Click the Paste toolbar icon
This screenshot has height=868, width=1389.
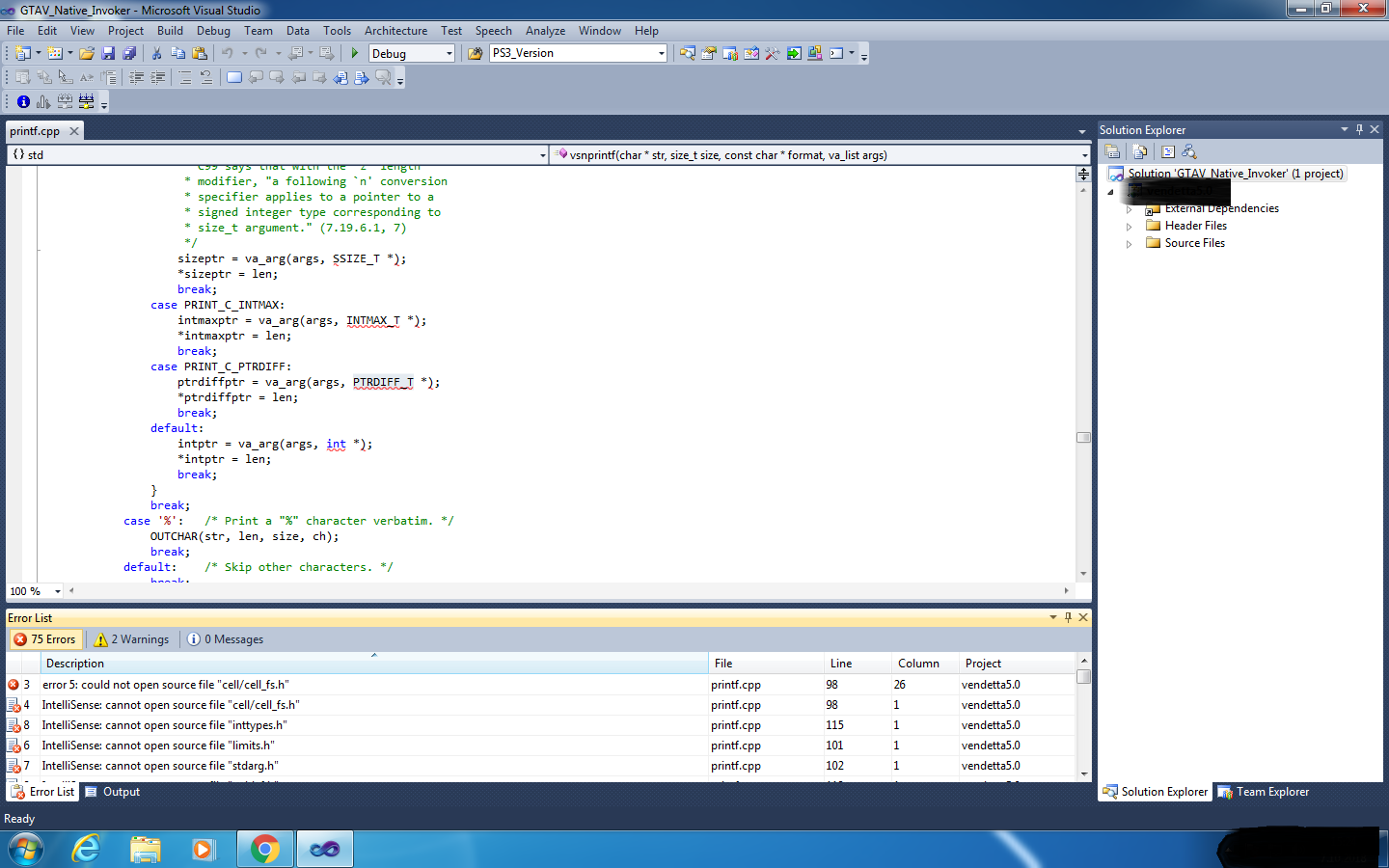click(199, 54)
